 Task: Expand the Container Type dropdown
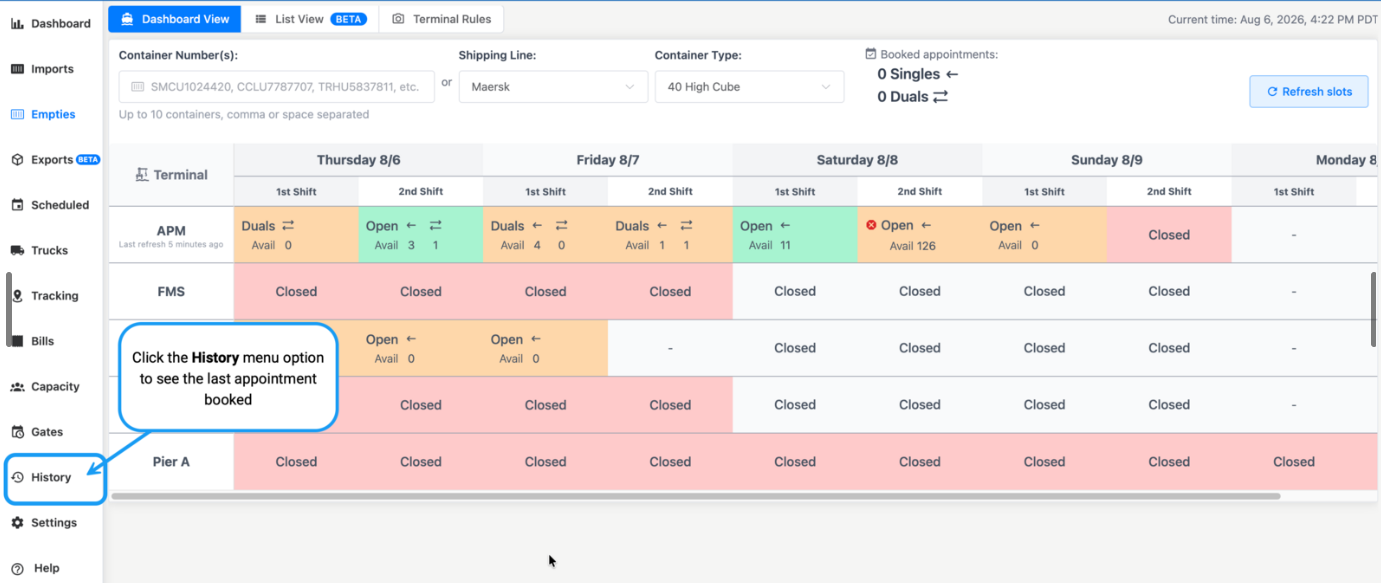(x=749, y=87)
